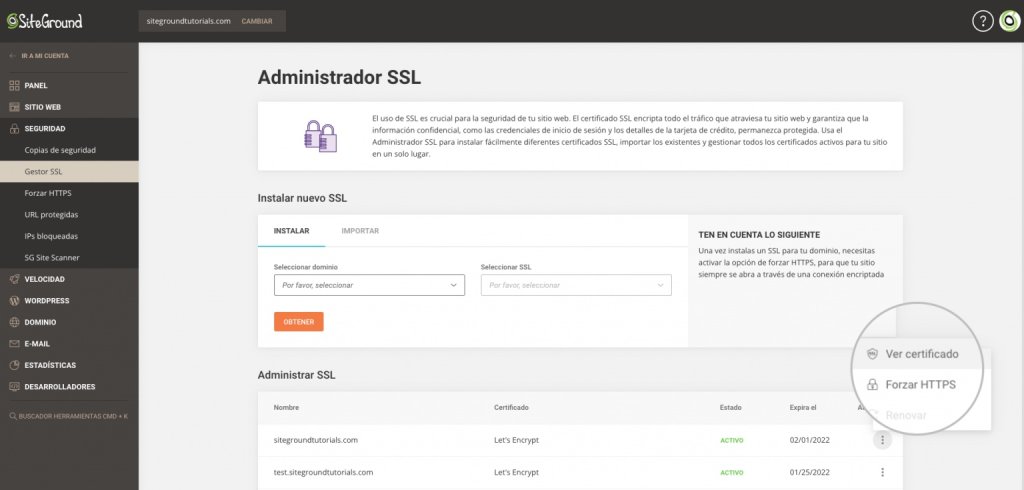The height and width of the screenshot is (490, 1024).
Task: Click Buscador Herramientas search field
Action: click(69, 416)
